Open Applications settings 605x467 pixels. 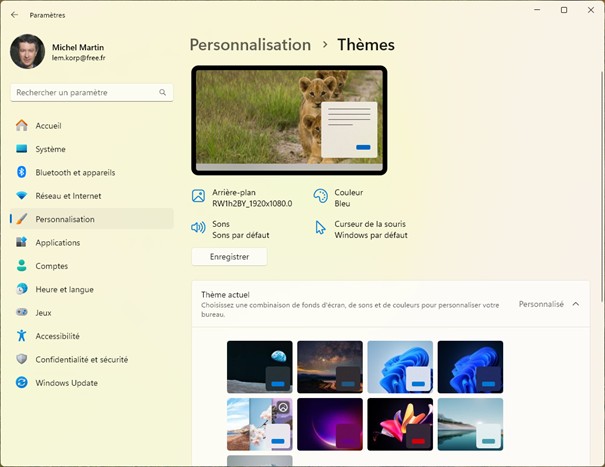(x=92, y=242)
